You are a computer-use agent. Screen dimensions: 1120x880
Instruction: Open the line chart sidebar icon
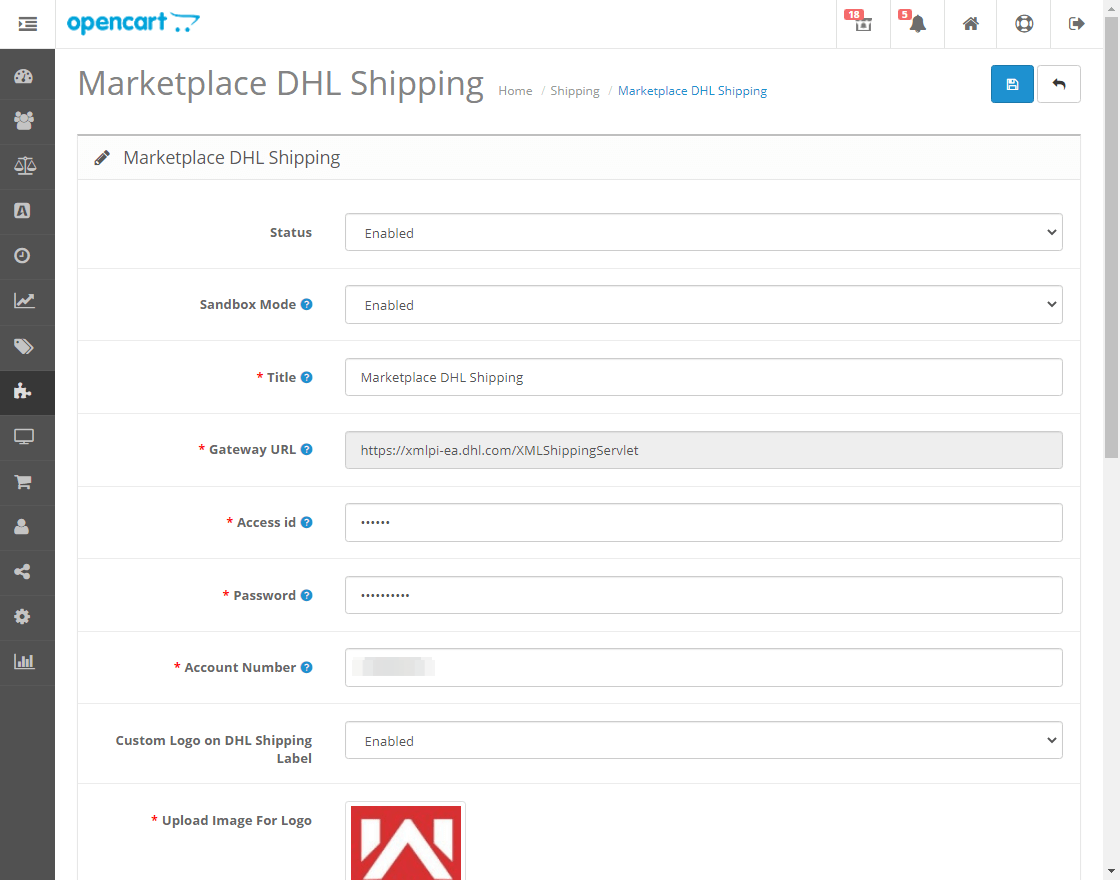pyautogui.click(x=24, y=301)
